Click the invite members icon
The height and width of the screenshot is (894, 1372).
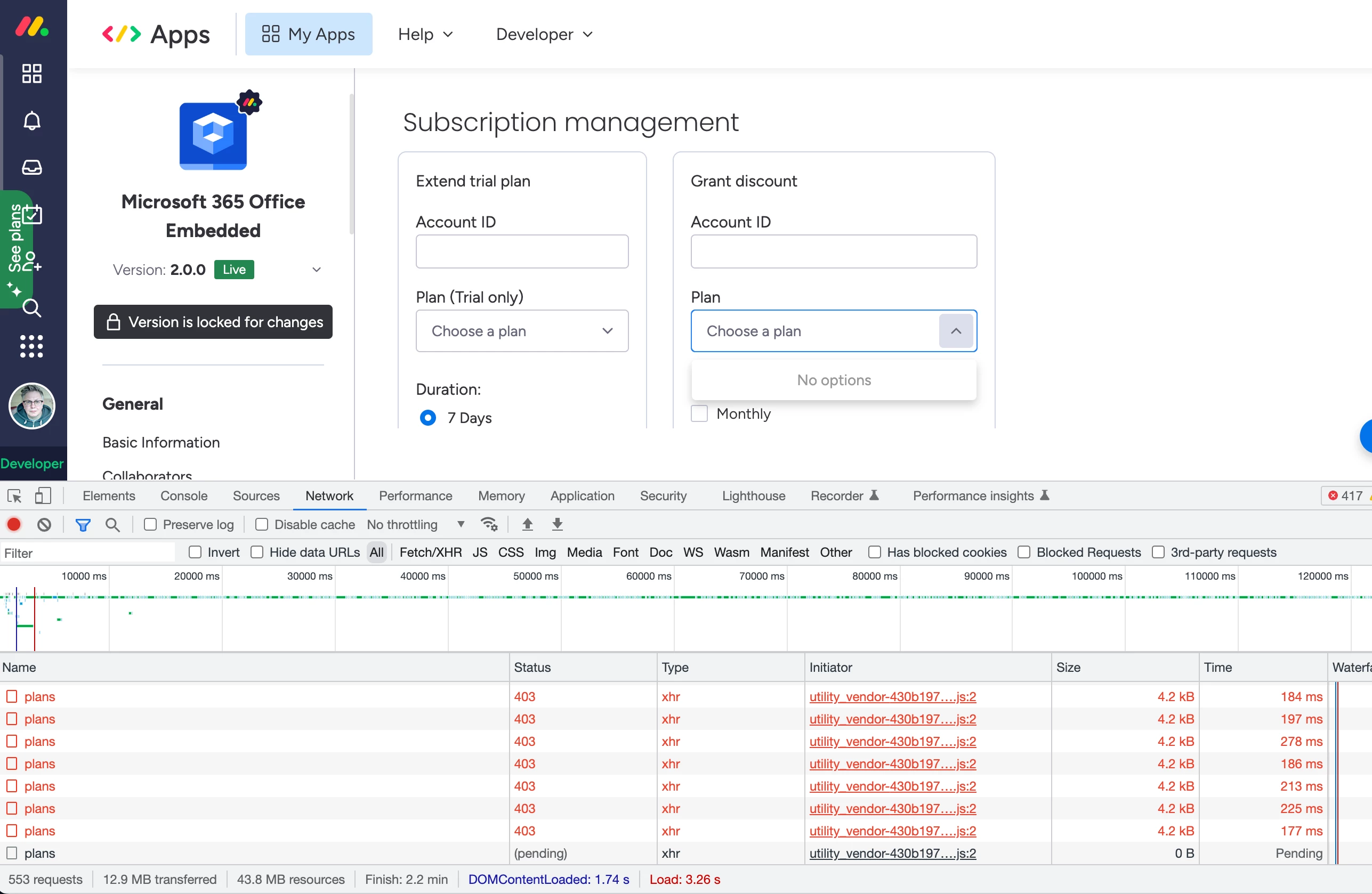[x=31, y=261]
